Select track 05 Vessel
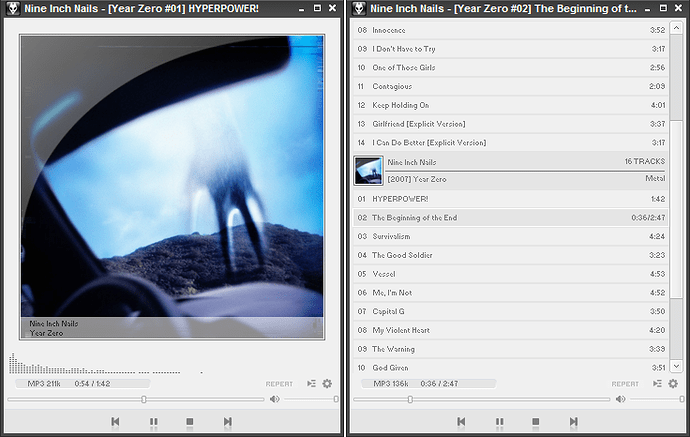 [x=511, y=274]
